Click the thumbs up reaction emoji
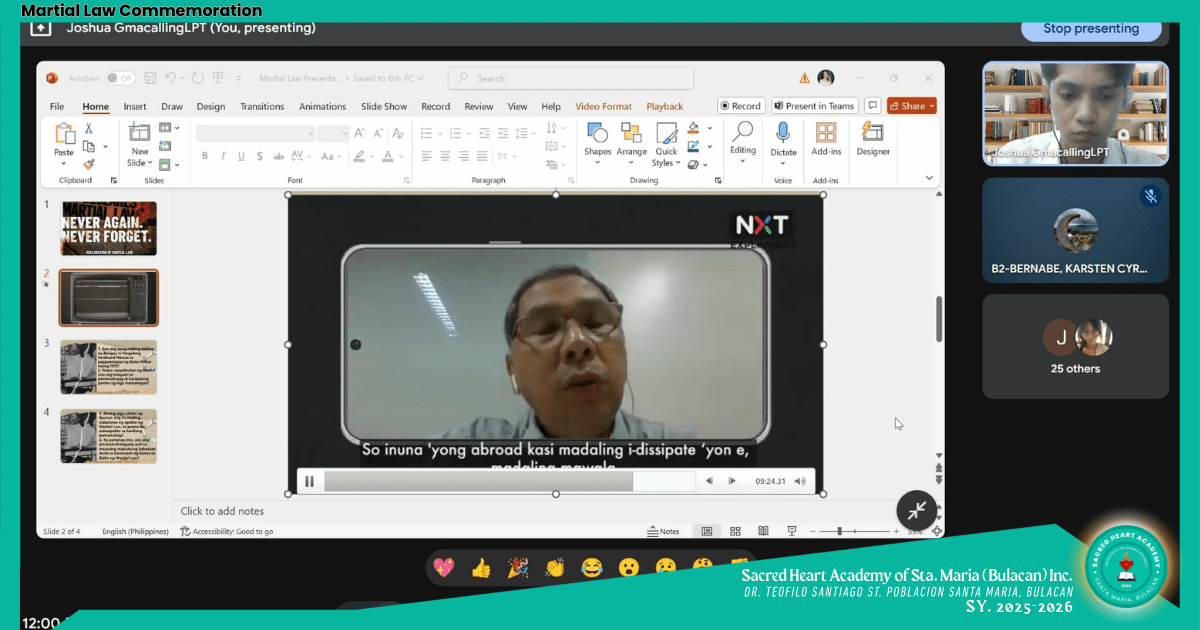 pos(481,568)
